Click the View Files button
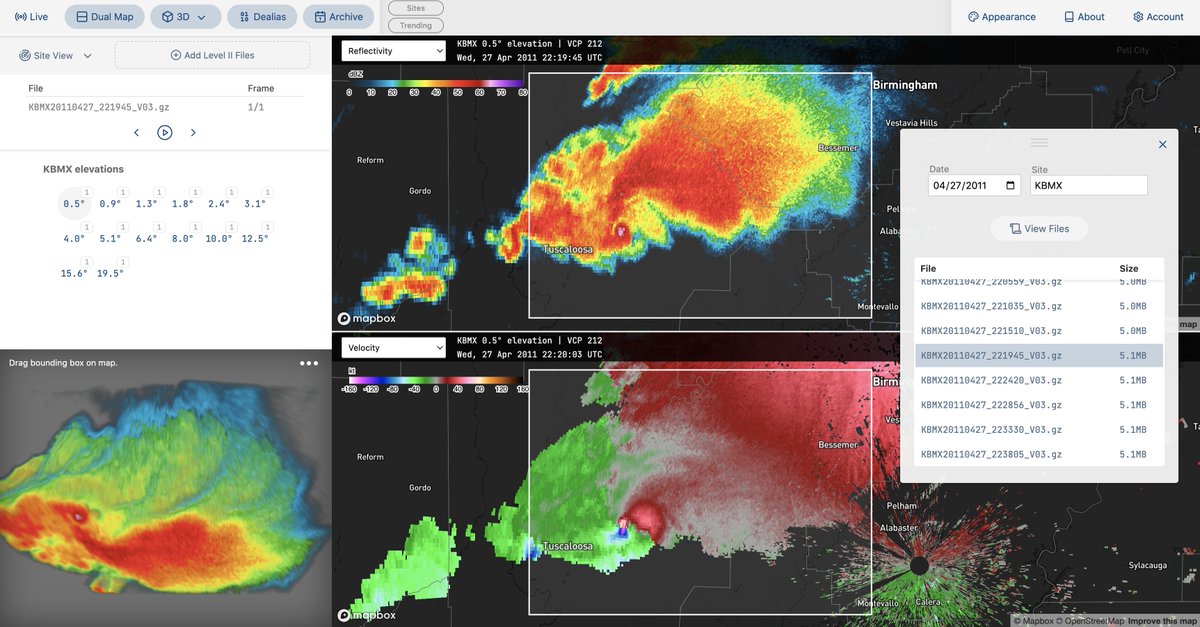1200x627 pixels. 1039,228
